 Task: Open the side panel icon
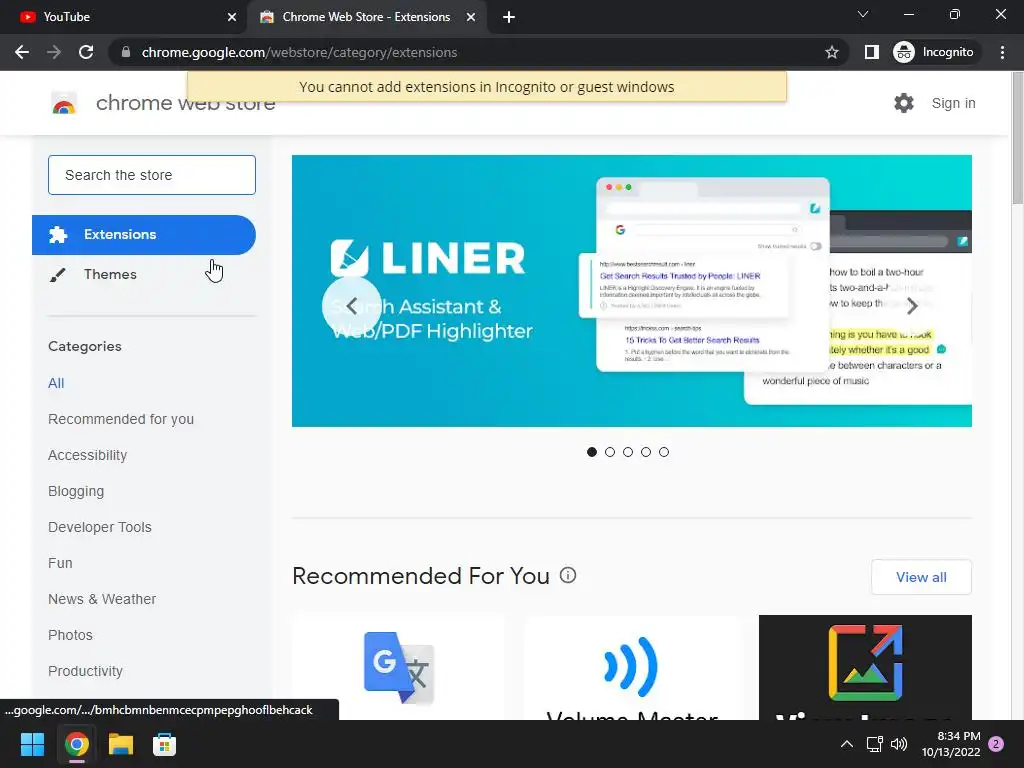click(871, 52)
